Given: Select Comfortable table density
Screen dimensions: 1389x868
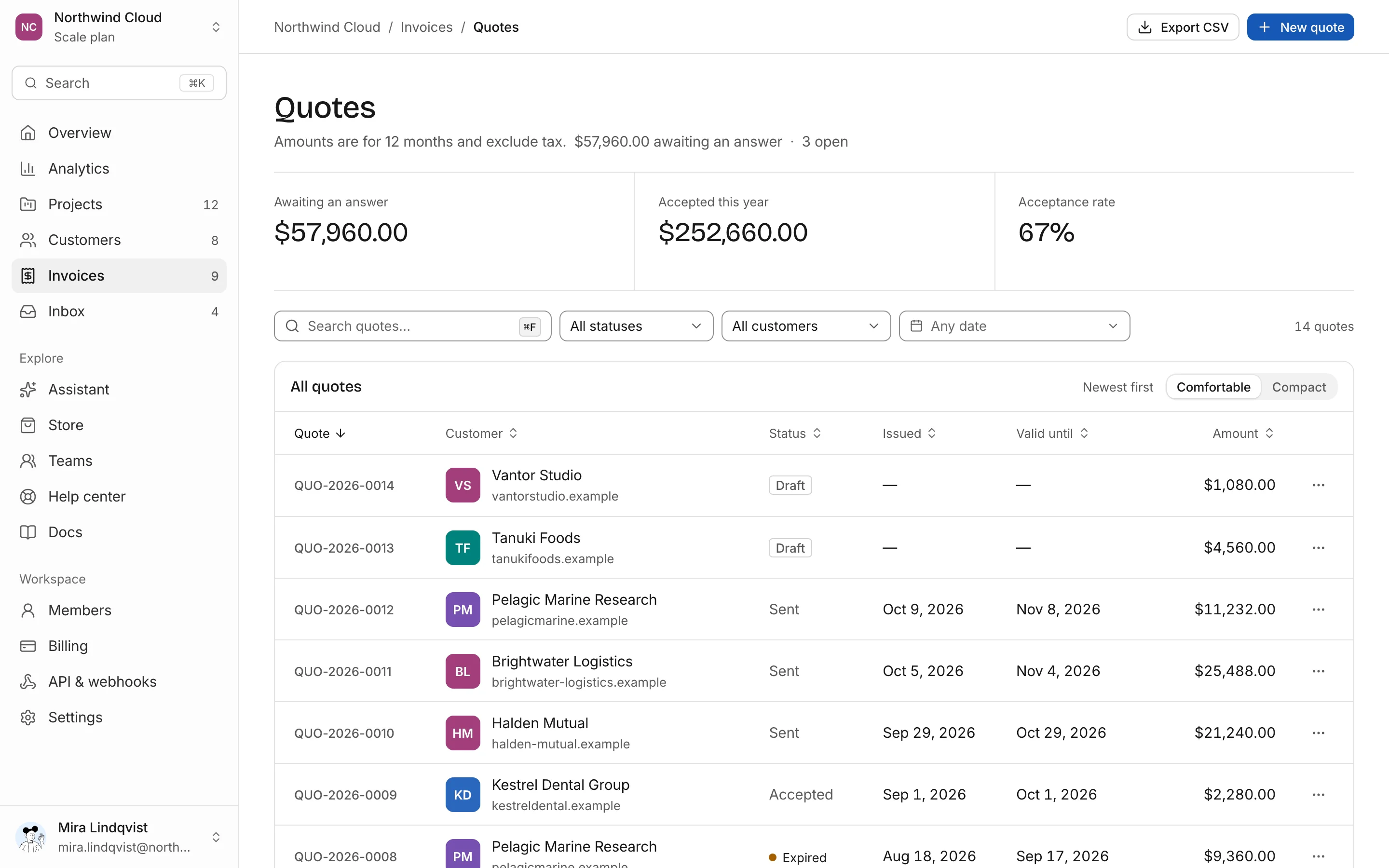Looking at the screenshot, I should click(x=1213, y=387).
